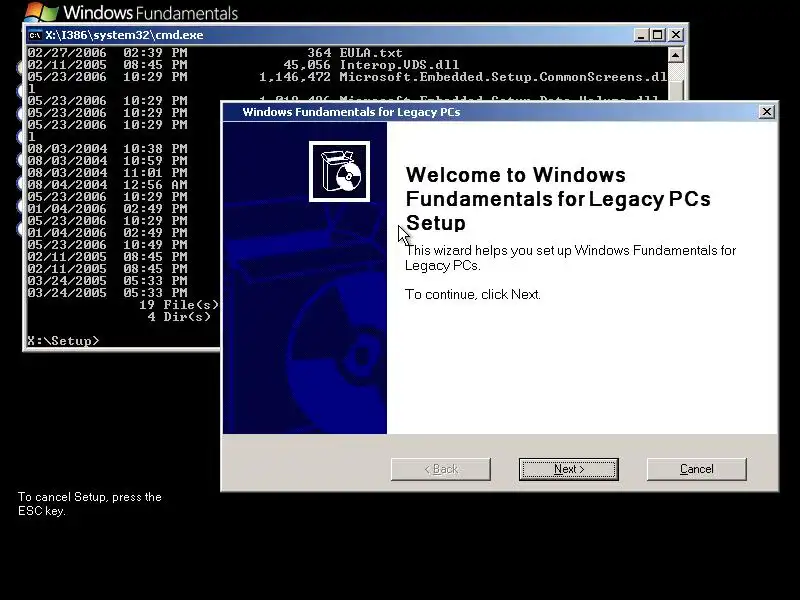Viewport: 800px width, 600px height.
Task: Minimize the cmd.exe window
Action: pos(641,35)
